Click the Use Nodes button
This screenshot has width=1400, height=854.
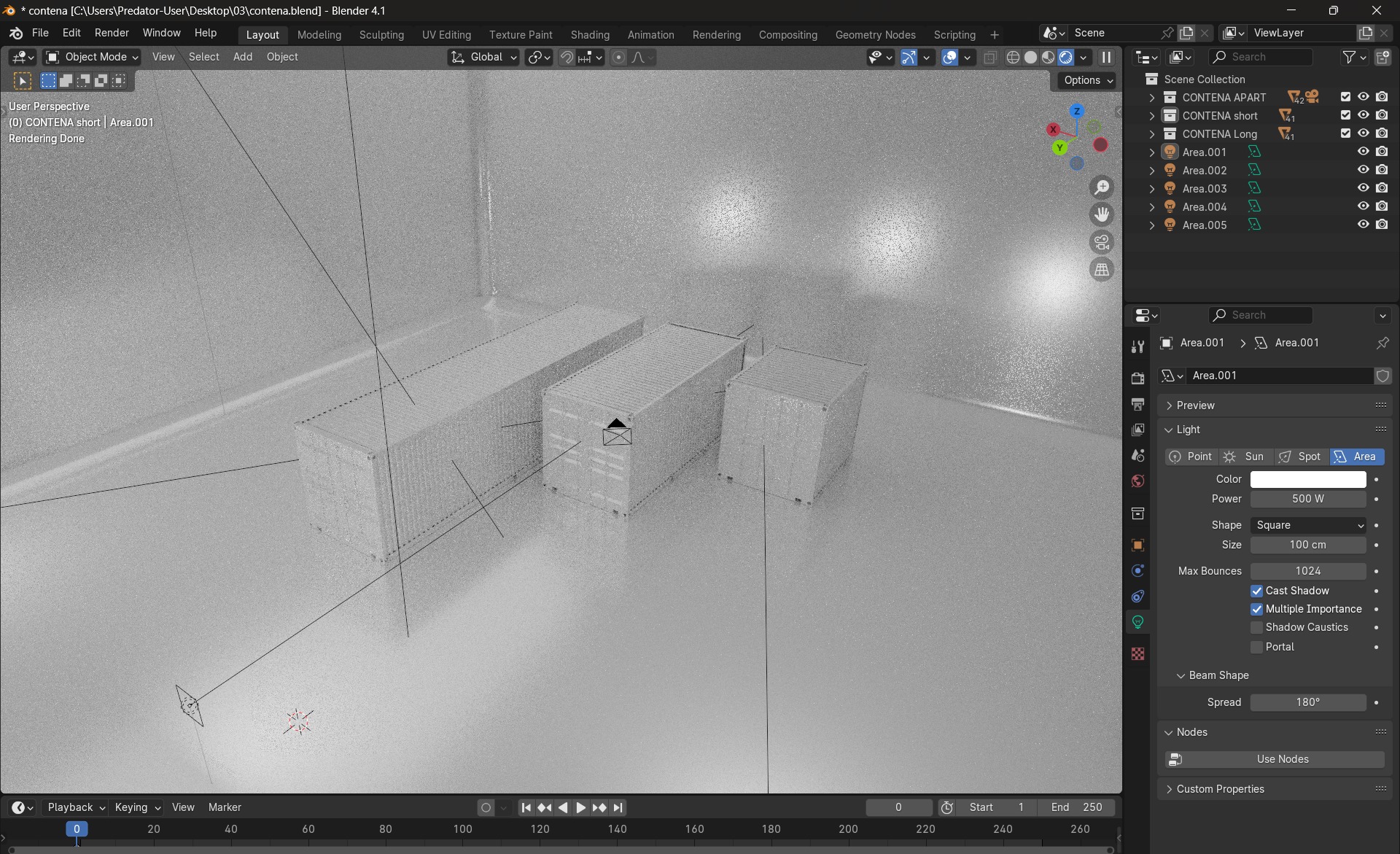pos(1275,759)
